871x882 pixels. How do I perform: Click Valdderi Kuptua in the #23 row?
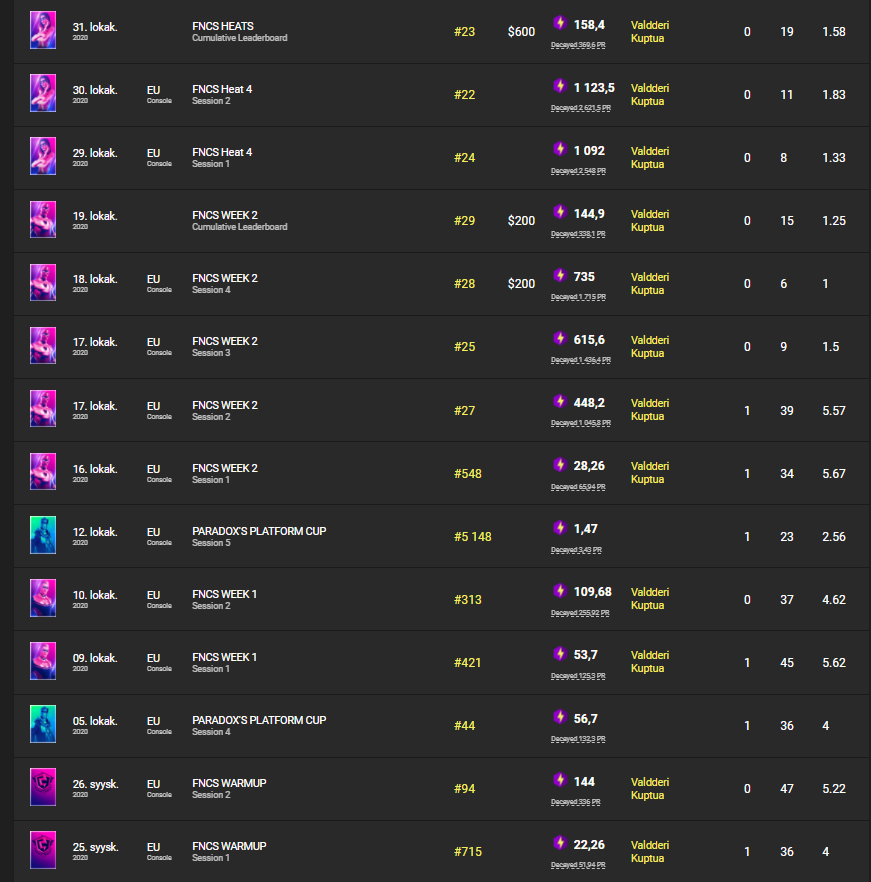[650, 32]
